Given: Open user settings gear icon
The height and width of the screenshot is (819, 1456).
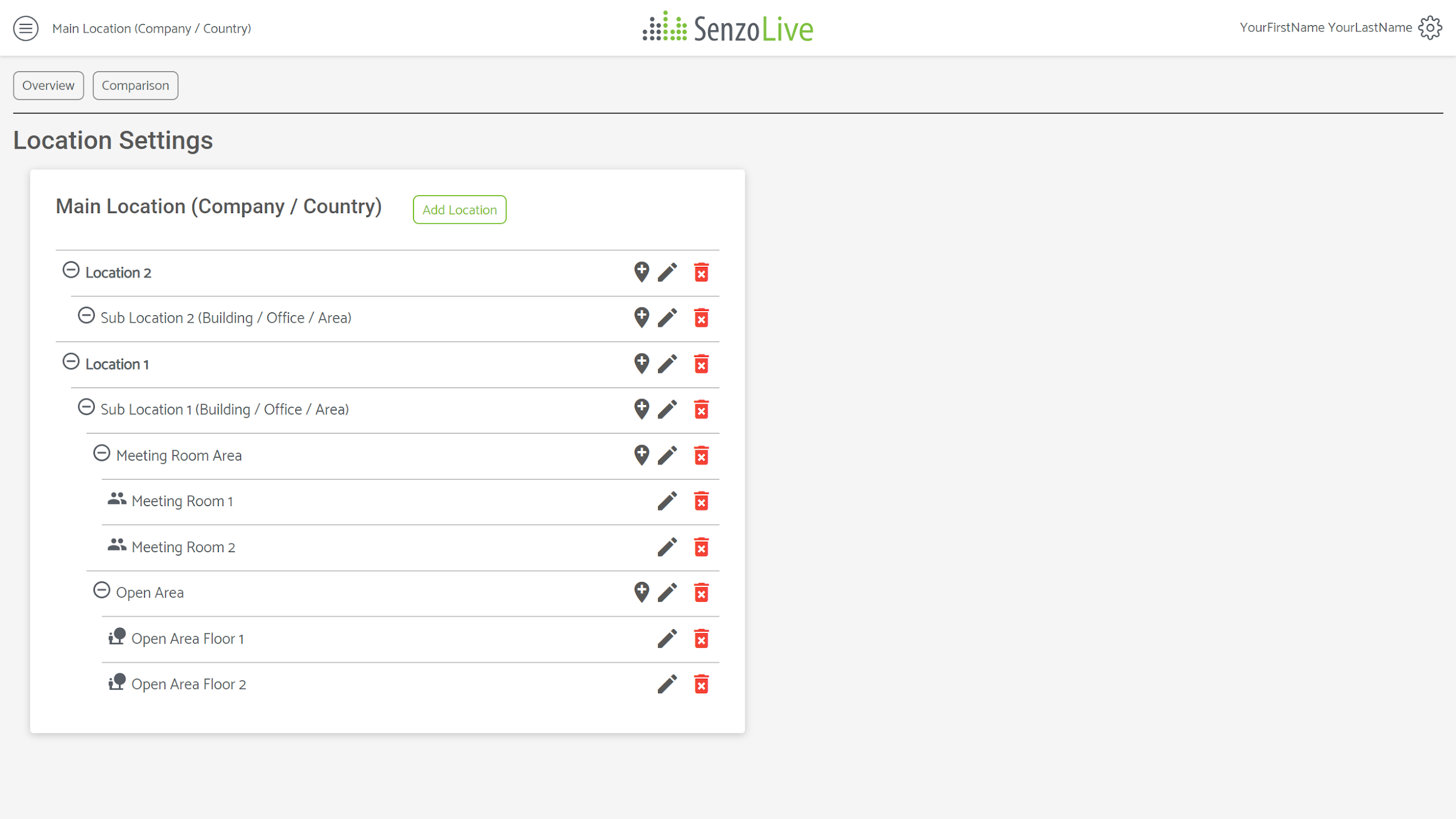Looking at the screenshot, I should tap(1430, 27).
